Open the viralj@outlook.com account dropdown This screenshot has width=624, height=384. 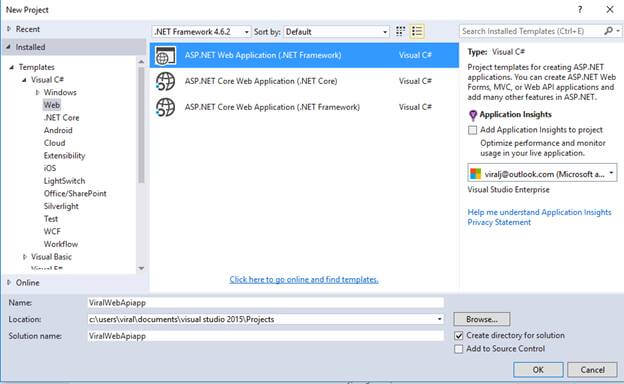542,173
